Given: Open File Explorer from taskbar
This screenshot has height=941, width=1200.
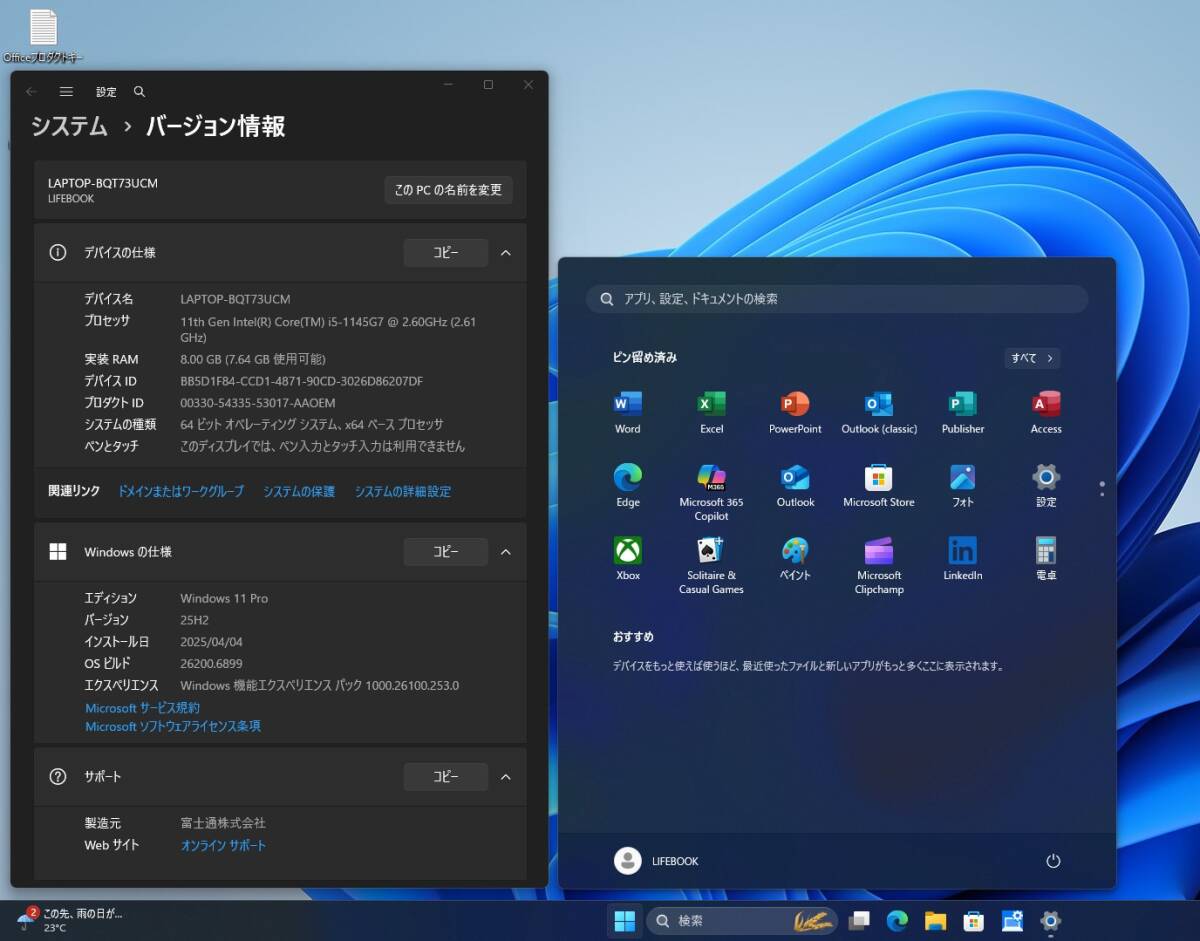Looking at the screenshot, I should pyautogui.click(x=935, y=921).
